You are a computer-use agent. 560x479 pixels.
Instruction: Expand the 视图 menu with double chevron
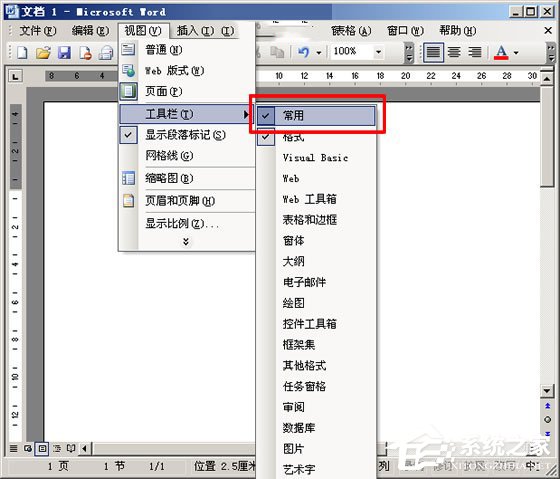coord(186,242)
